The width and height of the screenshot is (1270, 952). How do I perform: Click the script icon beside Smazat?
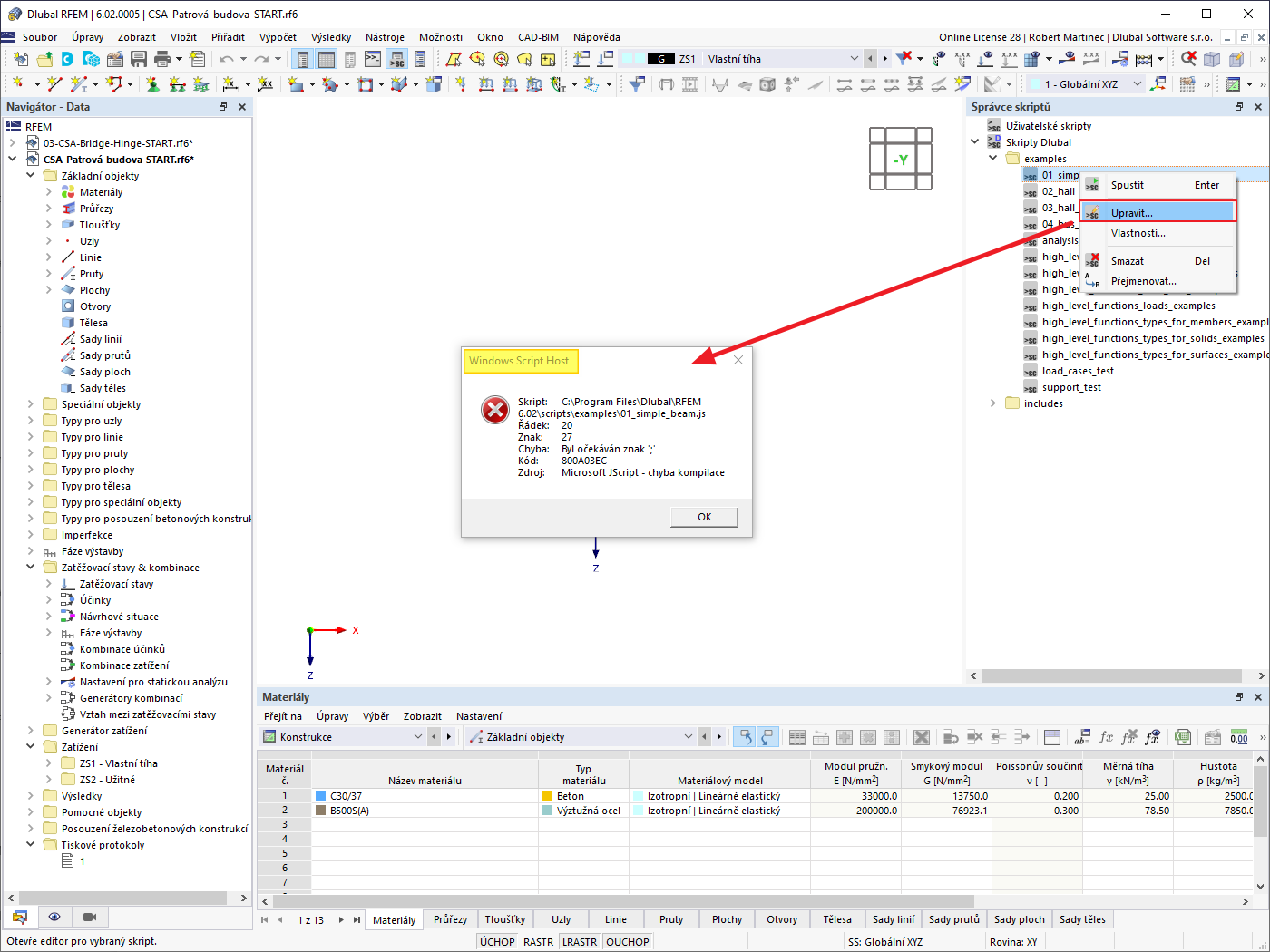click(1093, 261)
